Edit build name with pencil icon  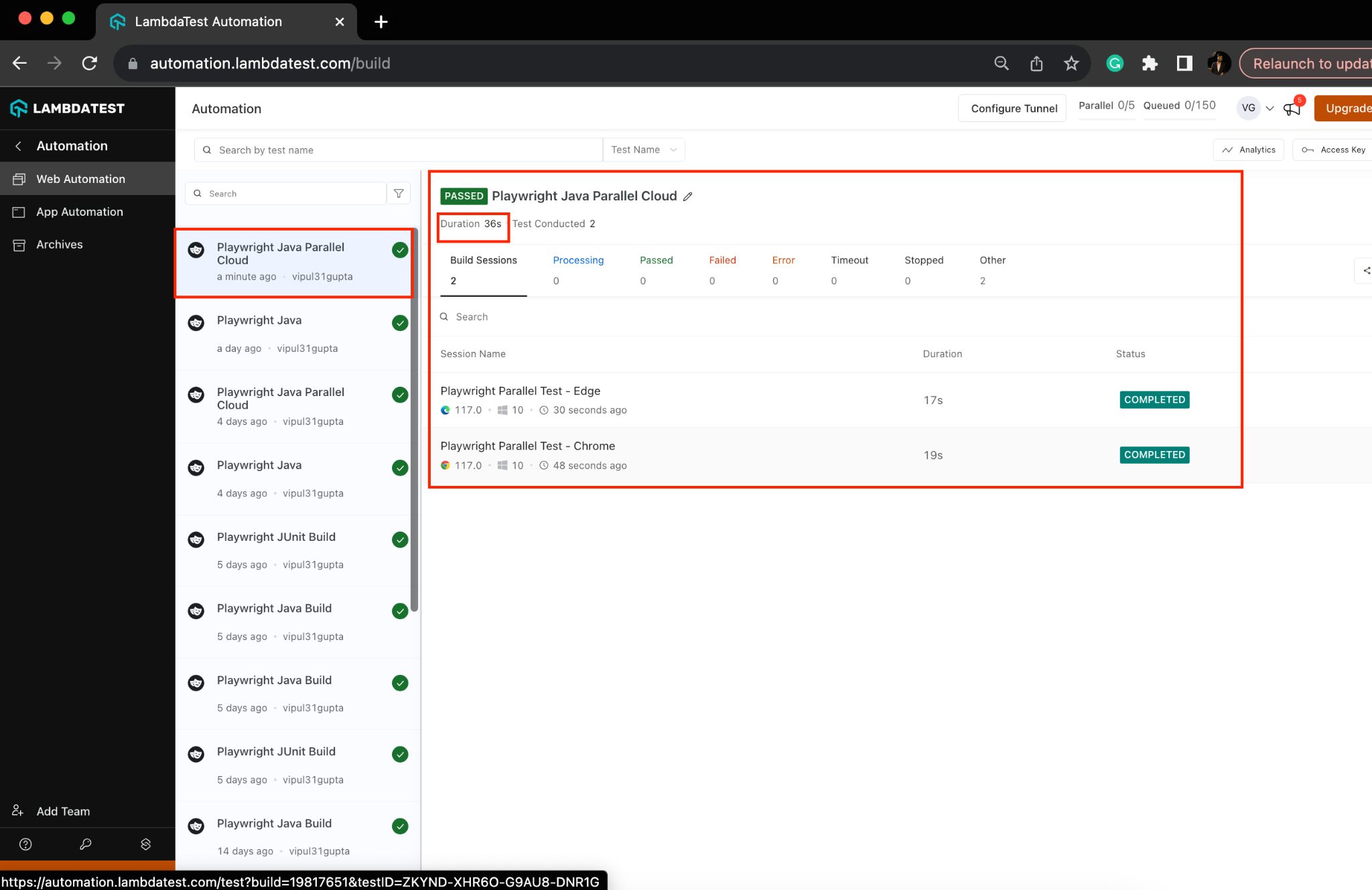[687, 196]
